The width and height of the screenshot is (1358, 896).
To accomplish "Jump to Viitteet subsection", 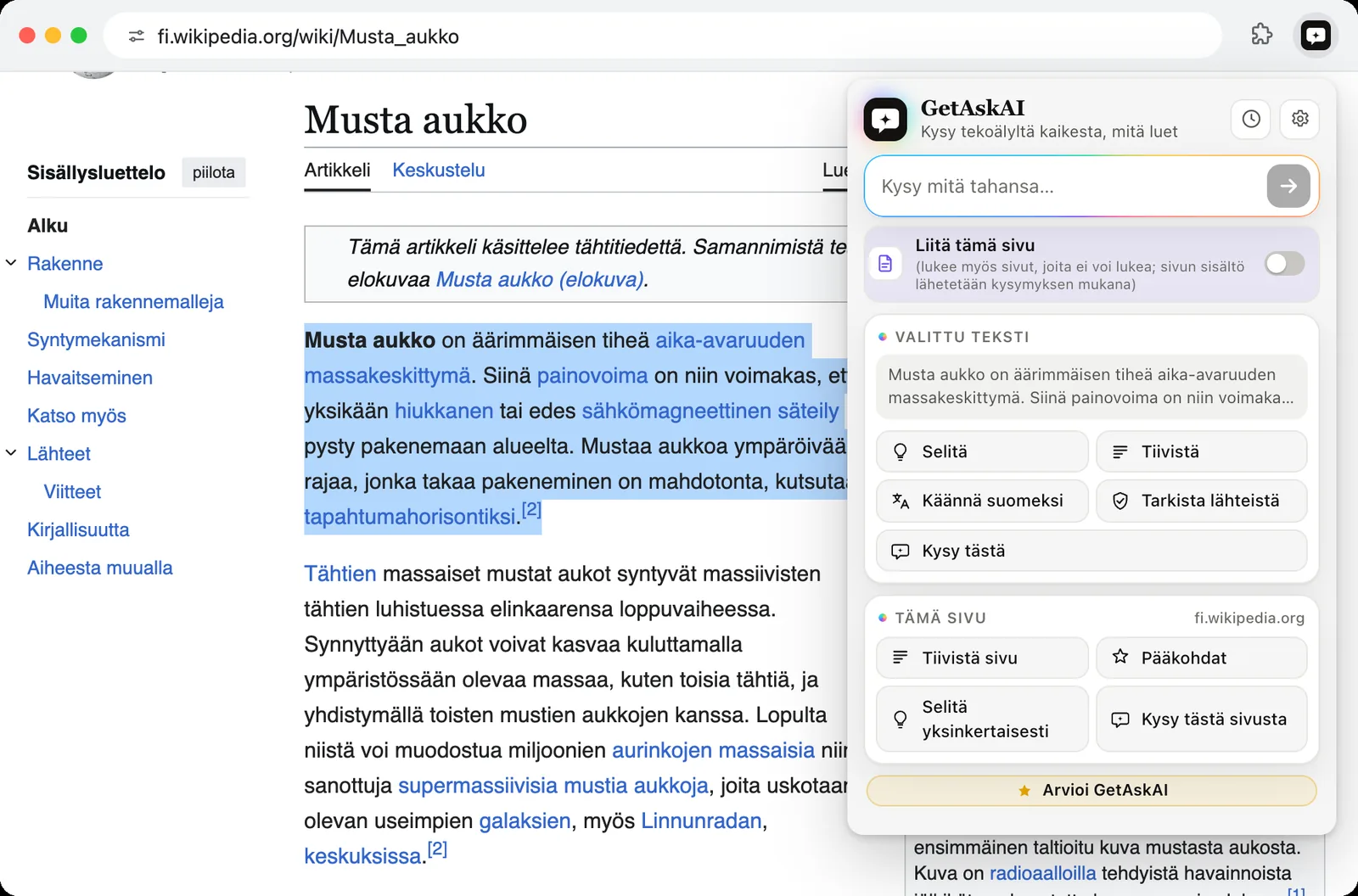I will click(x=72, y=491).
